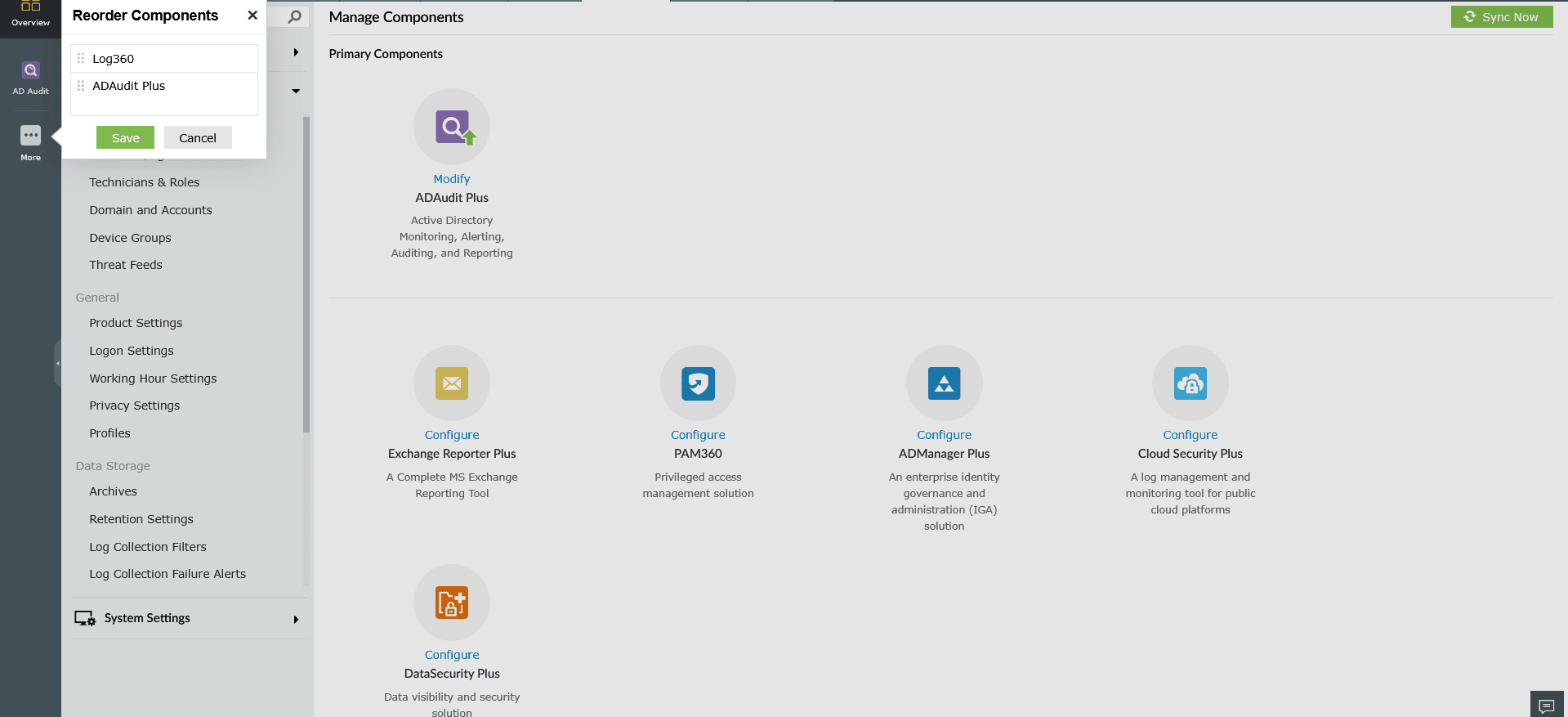
Task: Click the Exchange Reporter Plus envelope icon
Action: (x=452, y=383)
